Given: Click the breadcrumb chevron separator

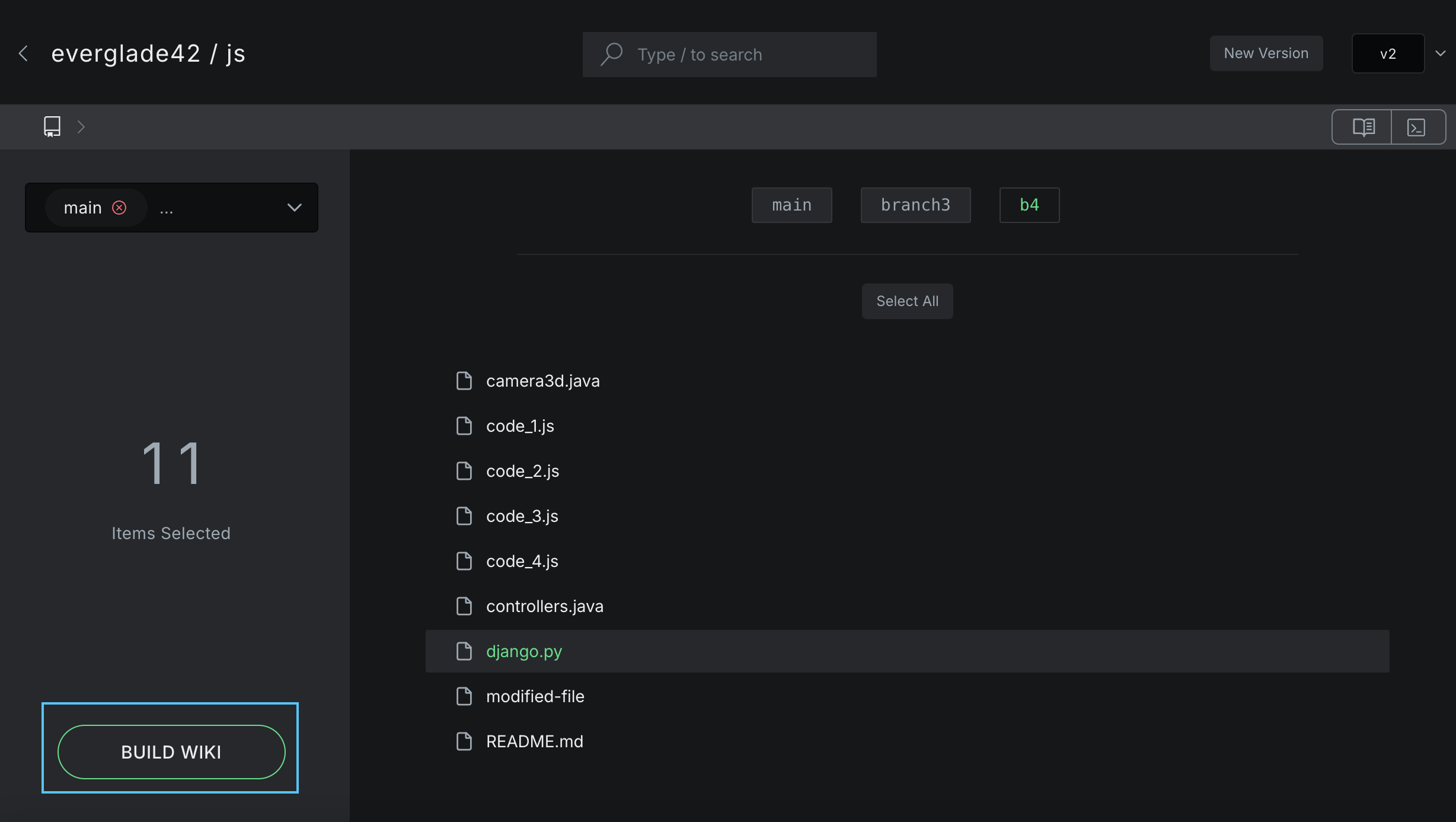Looking at the screenshot, I should [81, 127].
